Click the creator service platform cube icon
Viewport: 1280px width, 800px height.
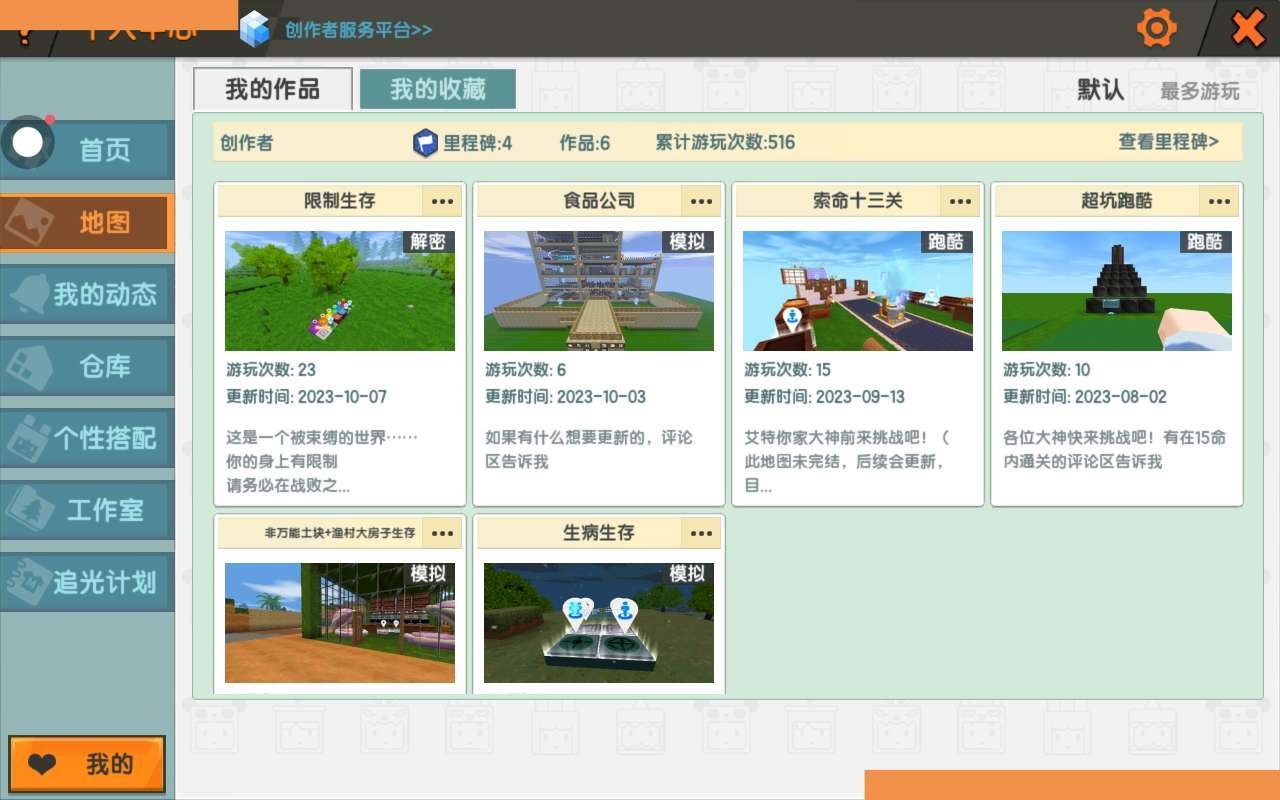pos(255,29)
